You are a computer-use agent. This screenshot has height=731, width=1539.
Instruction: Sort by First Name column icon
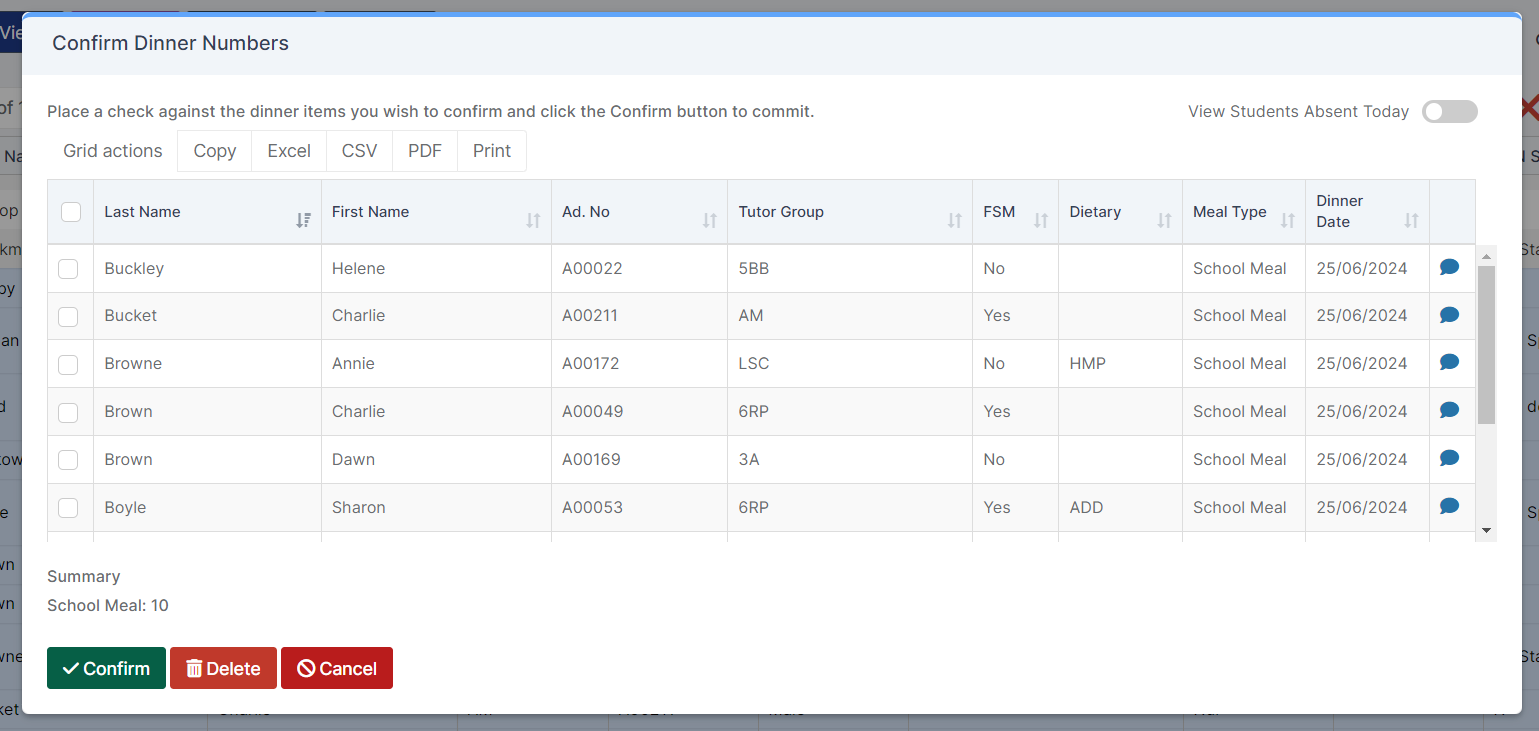pos(533,220)
